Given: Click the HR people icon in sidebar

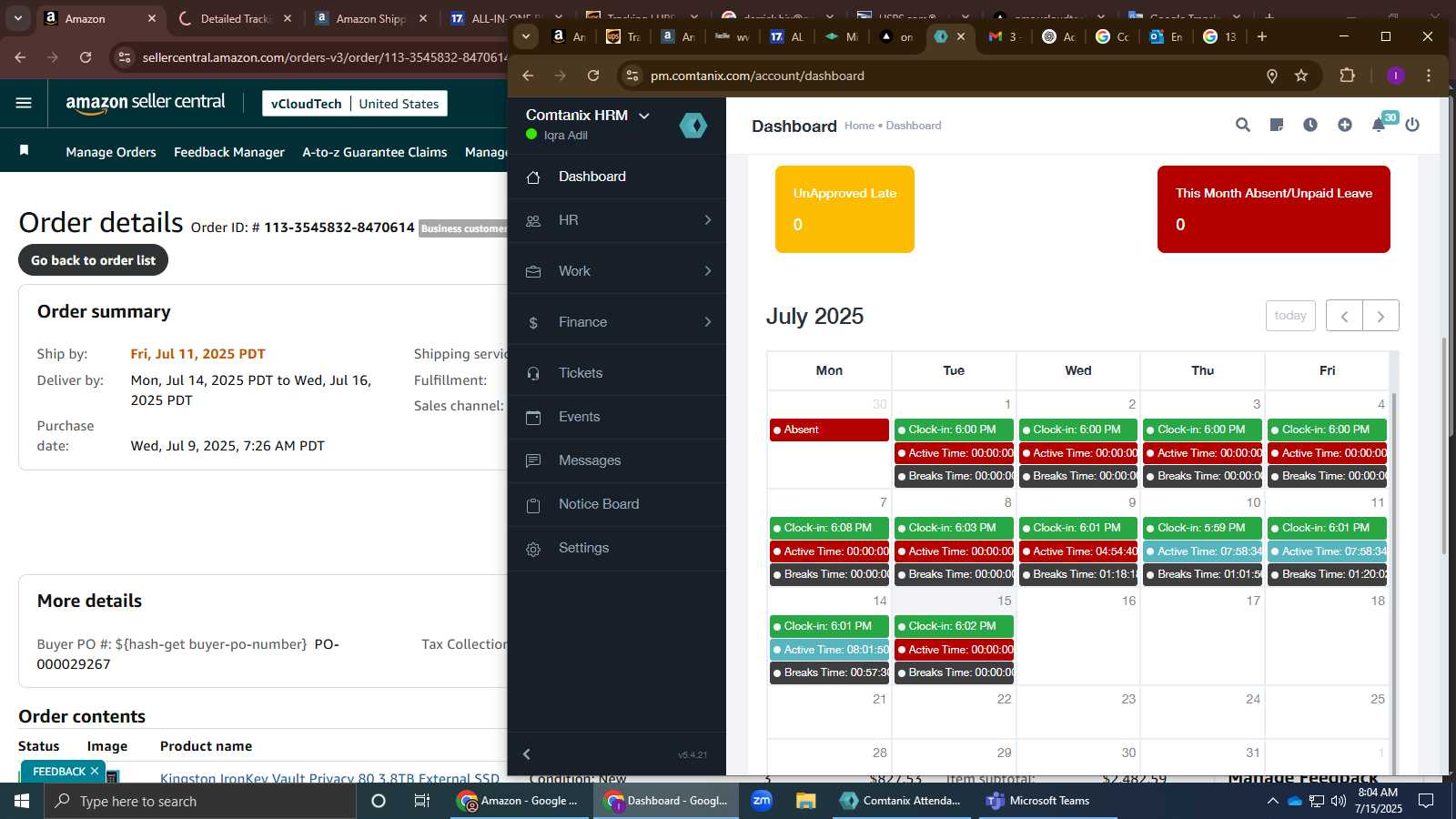Looking at the screenshot, I should [x=533, y=221].
